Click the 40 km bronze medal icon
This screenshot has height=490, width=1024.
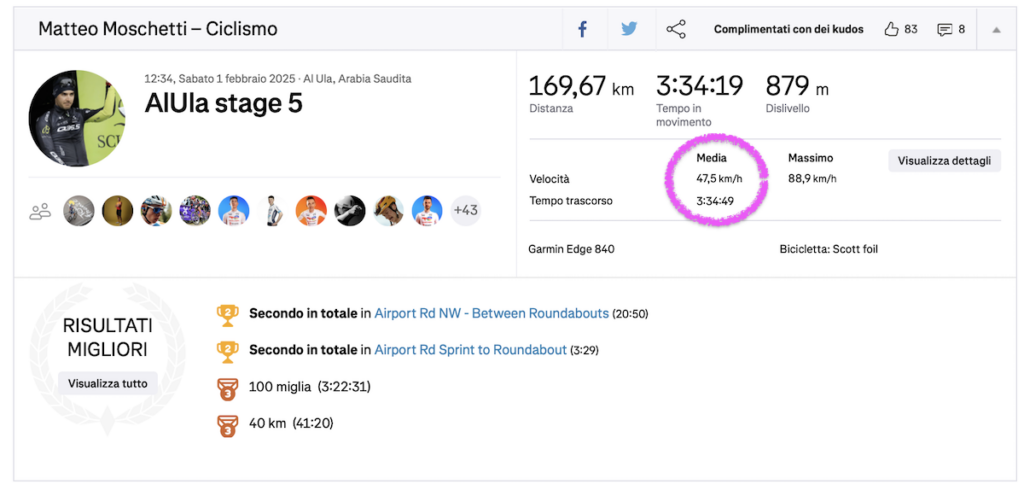click(x=227, y=424)
